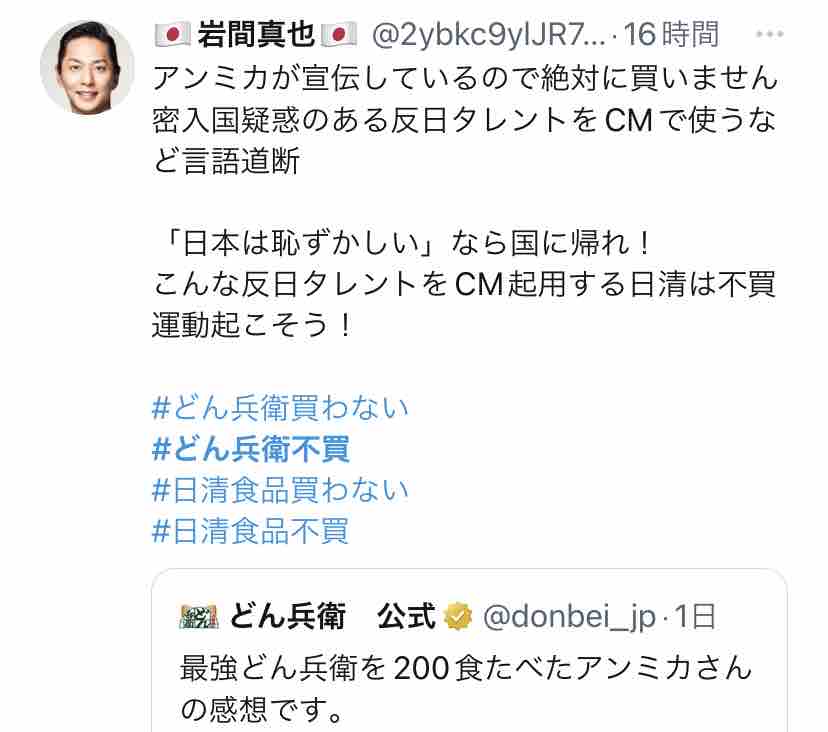Screen dimensions: 828x732
Task: Click the Japanese flag emoji after the name
Action: click(338, 35)
